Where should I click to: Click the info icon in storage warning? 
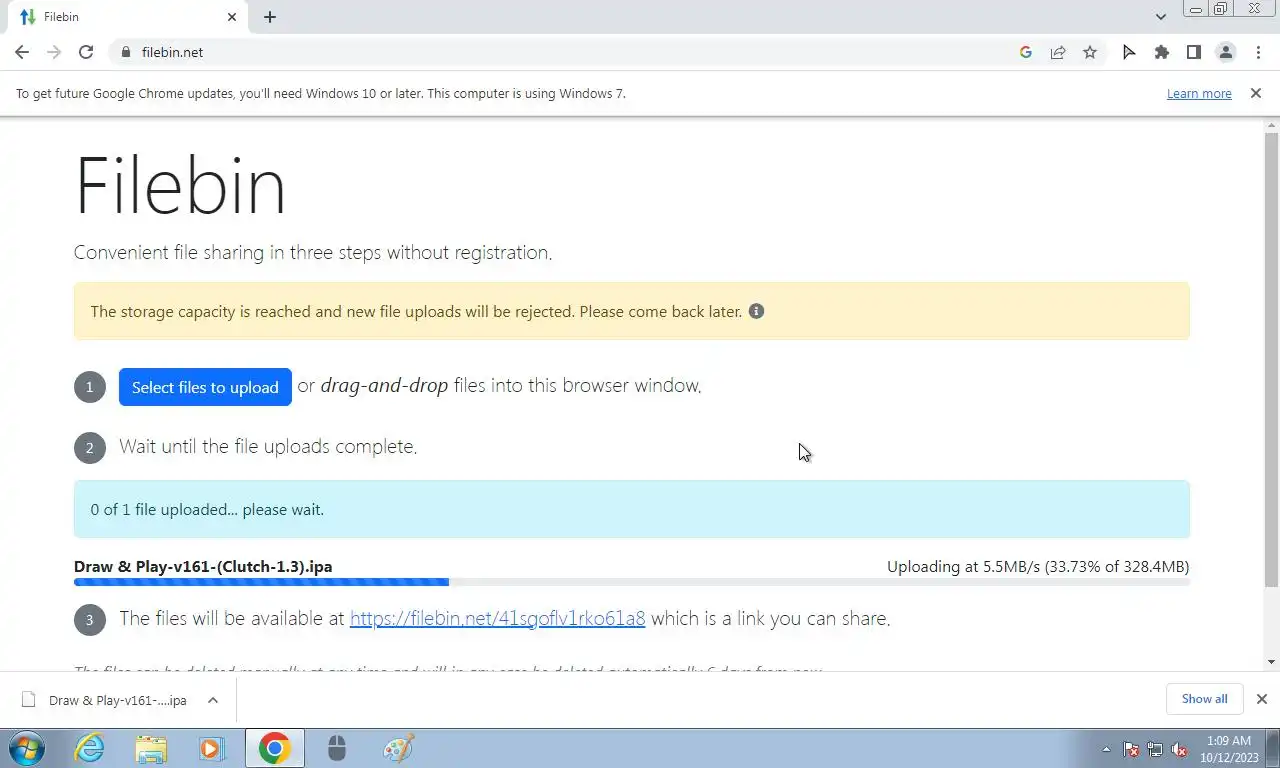(756, 311)
